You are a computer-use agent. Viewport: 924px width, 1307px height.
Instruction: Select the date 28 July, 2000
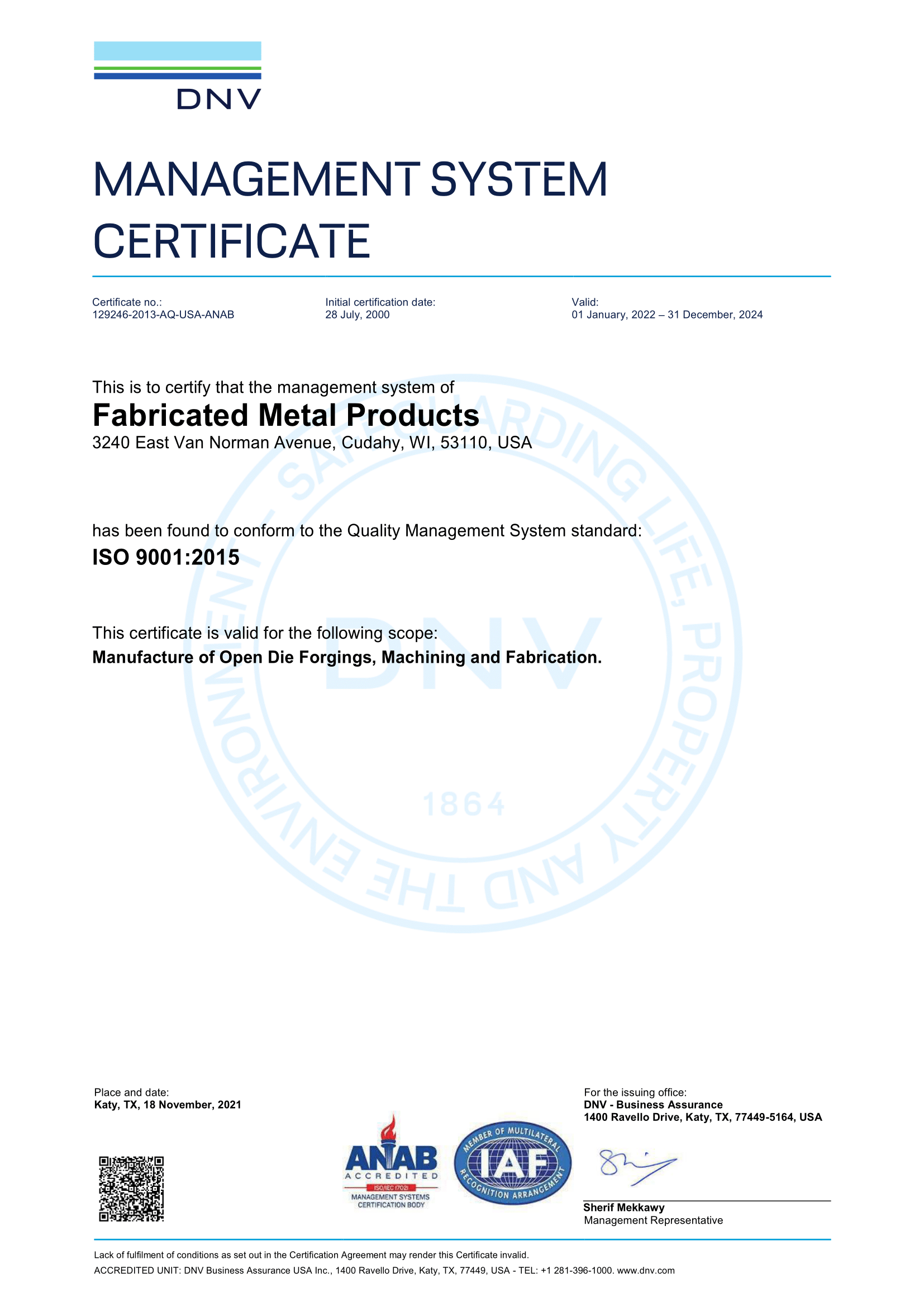coord(358,315)
